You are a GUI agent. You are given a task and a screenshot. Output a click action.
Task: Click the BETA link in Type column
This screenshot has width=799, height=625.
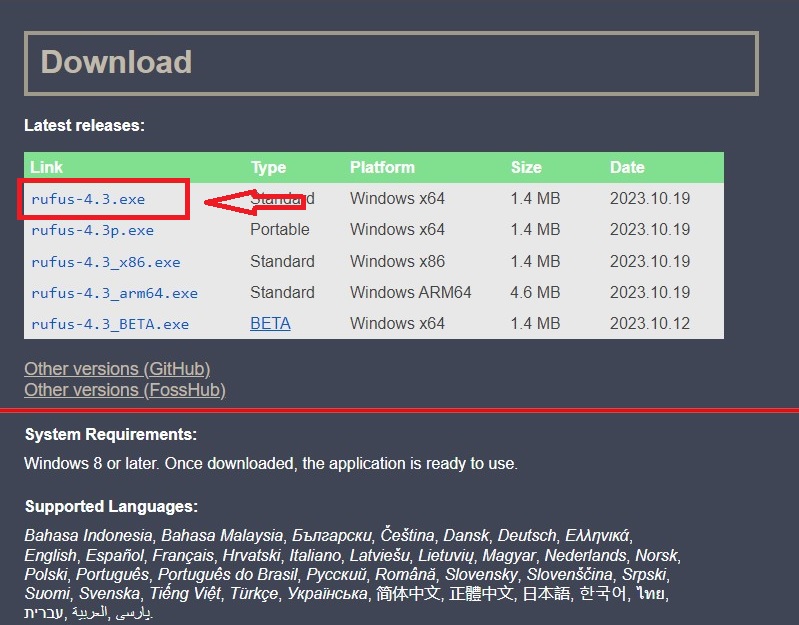click(270, 324)
